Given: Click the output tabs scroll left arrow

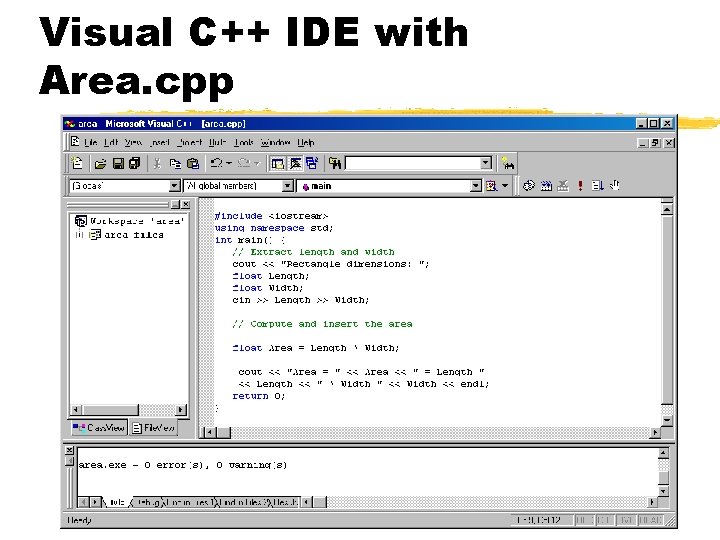Looking at the screenshot, I should click(x=83, y=502).
